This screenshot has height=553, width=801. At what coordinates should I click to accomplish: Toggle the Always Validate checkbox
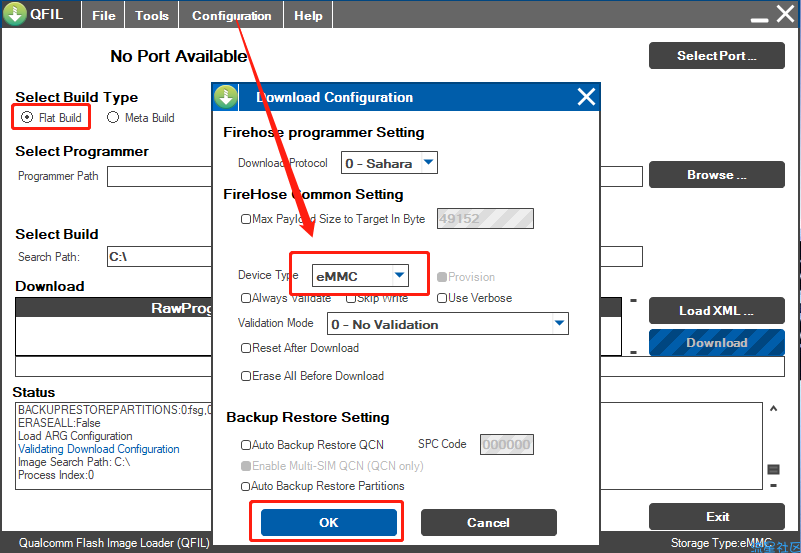pos(246,298)
